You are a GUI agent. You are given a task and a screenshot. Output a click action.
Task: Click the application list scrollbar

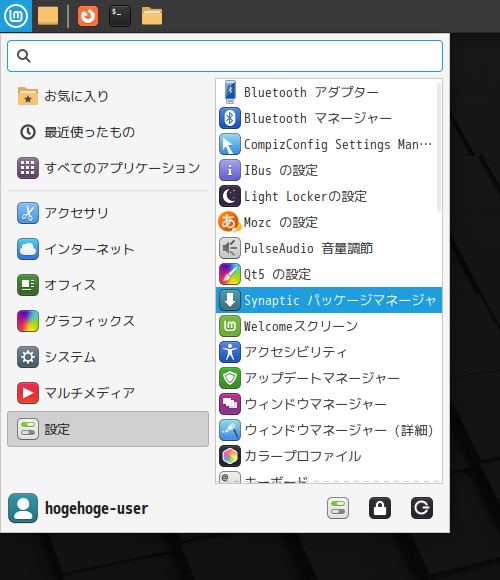(x=439, y=147)
